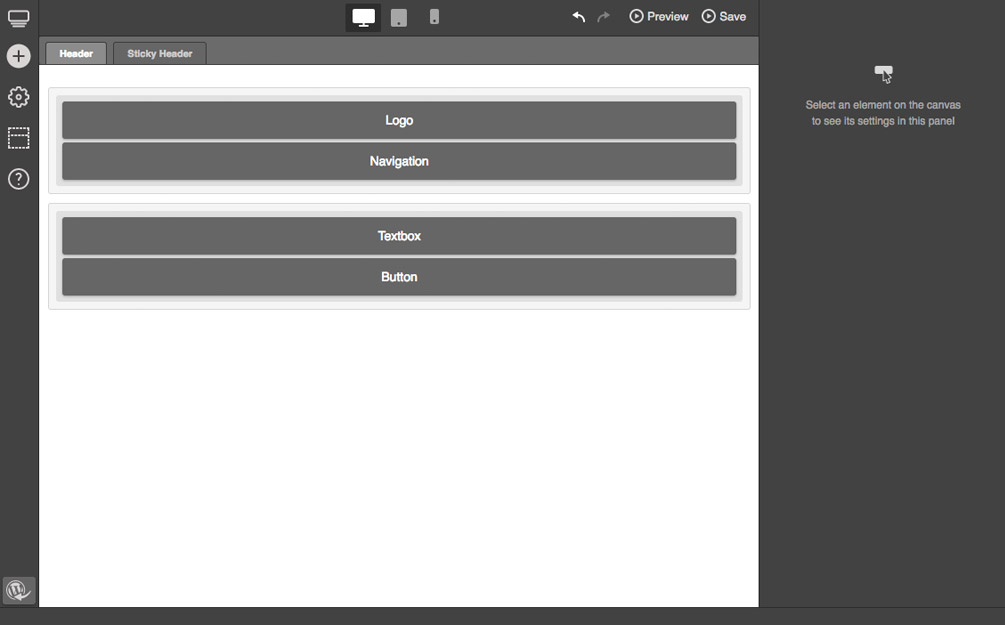Click the WordPress icon at sidebar bottom

[x=19, y=590]
